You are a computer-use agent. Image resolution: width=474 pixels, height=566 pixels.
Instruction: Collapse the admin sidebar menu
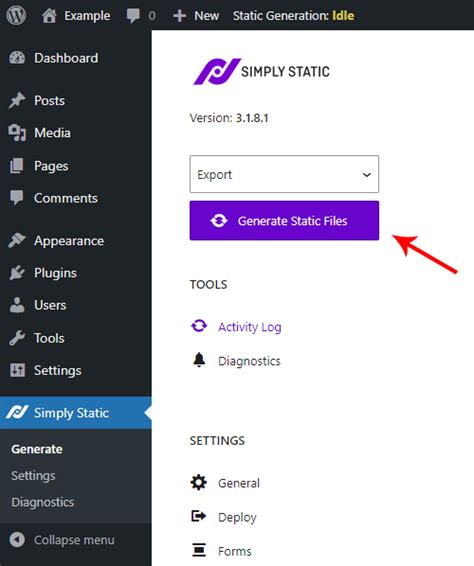pyautogui.click(x=62, y=540)
